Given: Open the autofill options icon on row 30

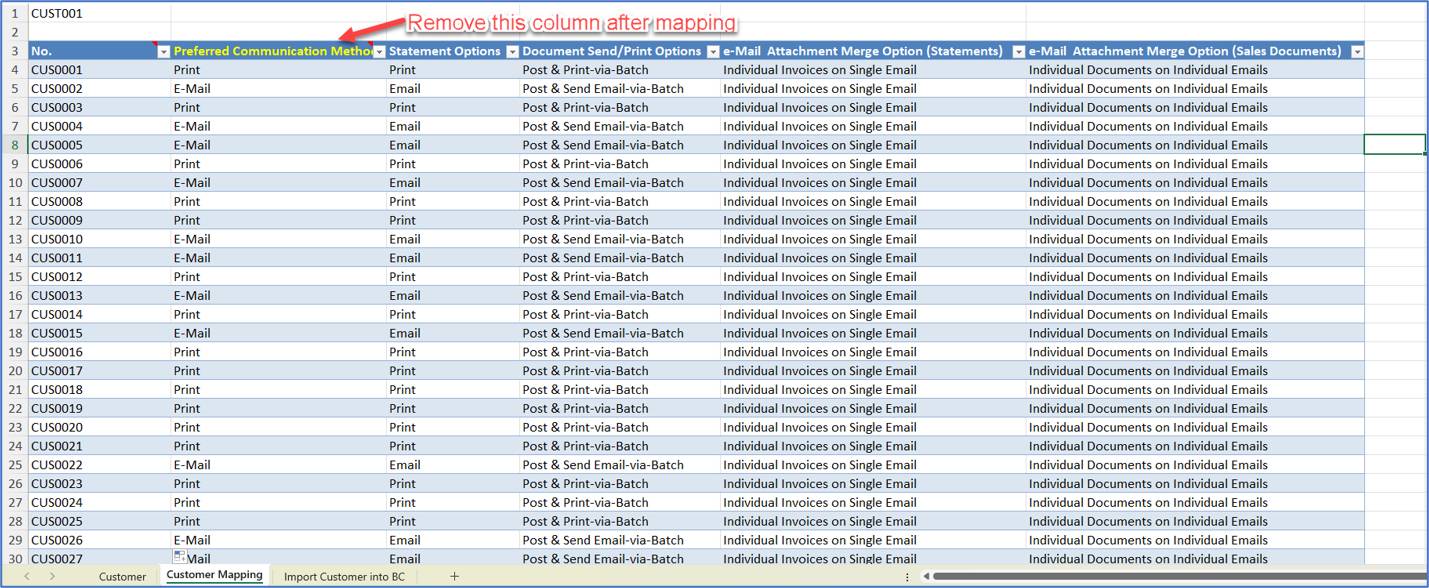Looking at the screenshot, I should pos(180,556).
